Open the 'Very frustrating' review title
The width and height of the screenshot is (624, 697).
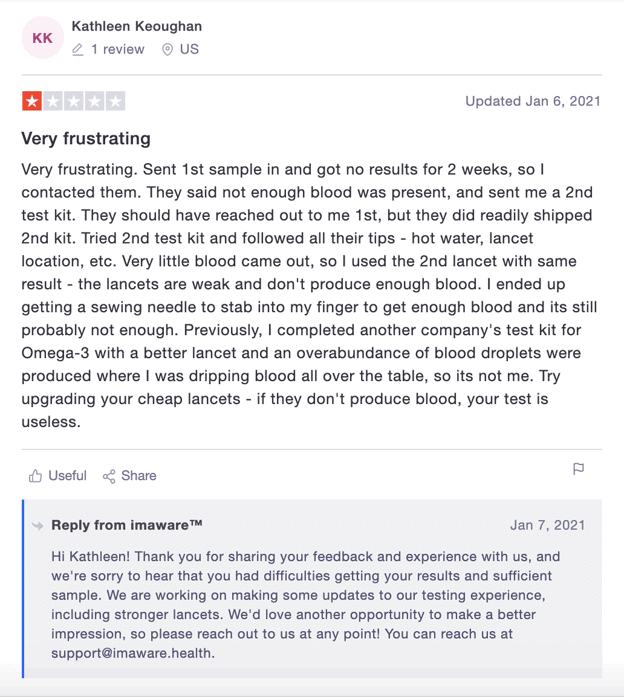(x=86, y=138)
